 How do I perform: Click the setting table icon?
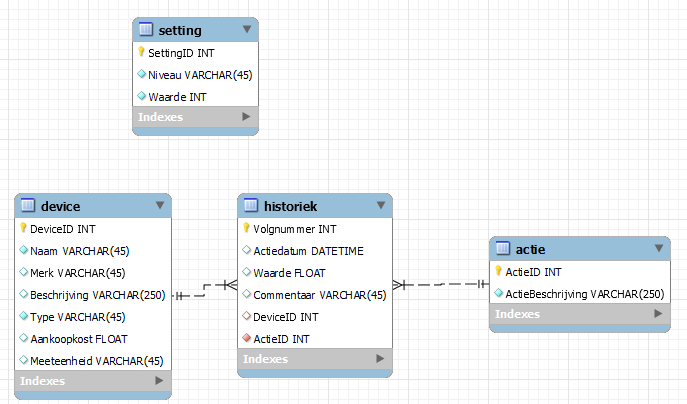pyautogui.click(x=145, y=30)
